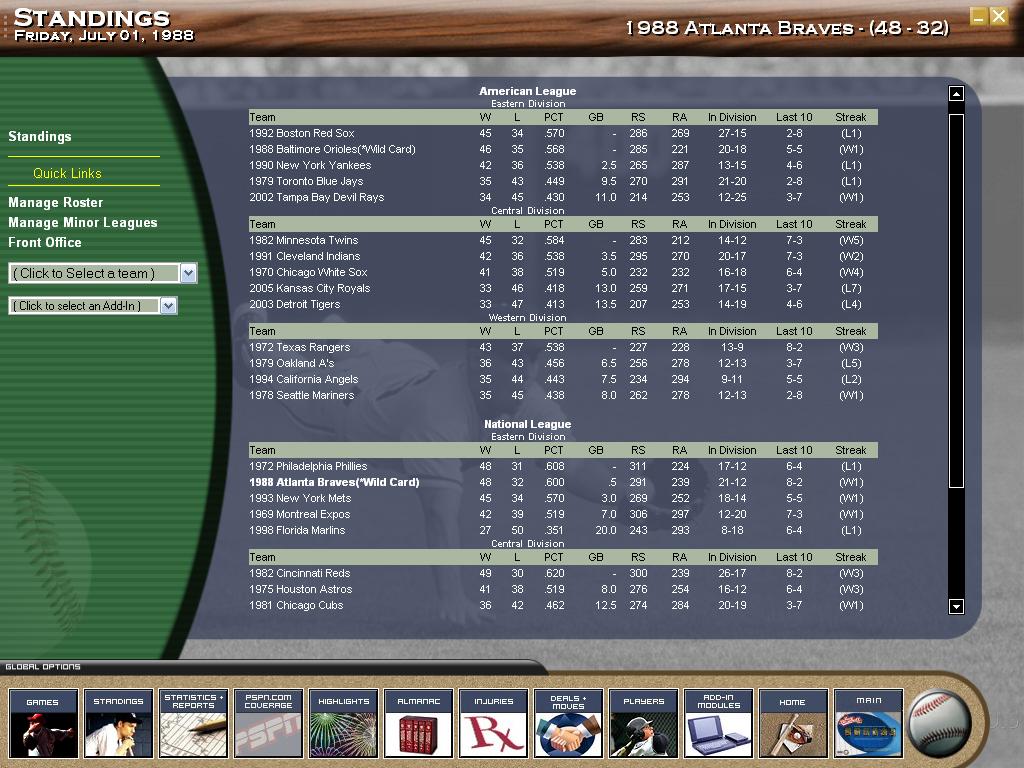The width and height of the screenshot is (1024, 768).
Task: Click (L7) streak for Kansas City Royals
Action: coord(851,288)
